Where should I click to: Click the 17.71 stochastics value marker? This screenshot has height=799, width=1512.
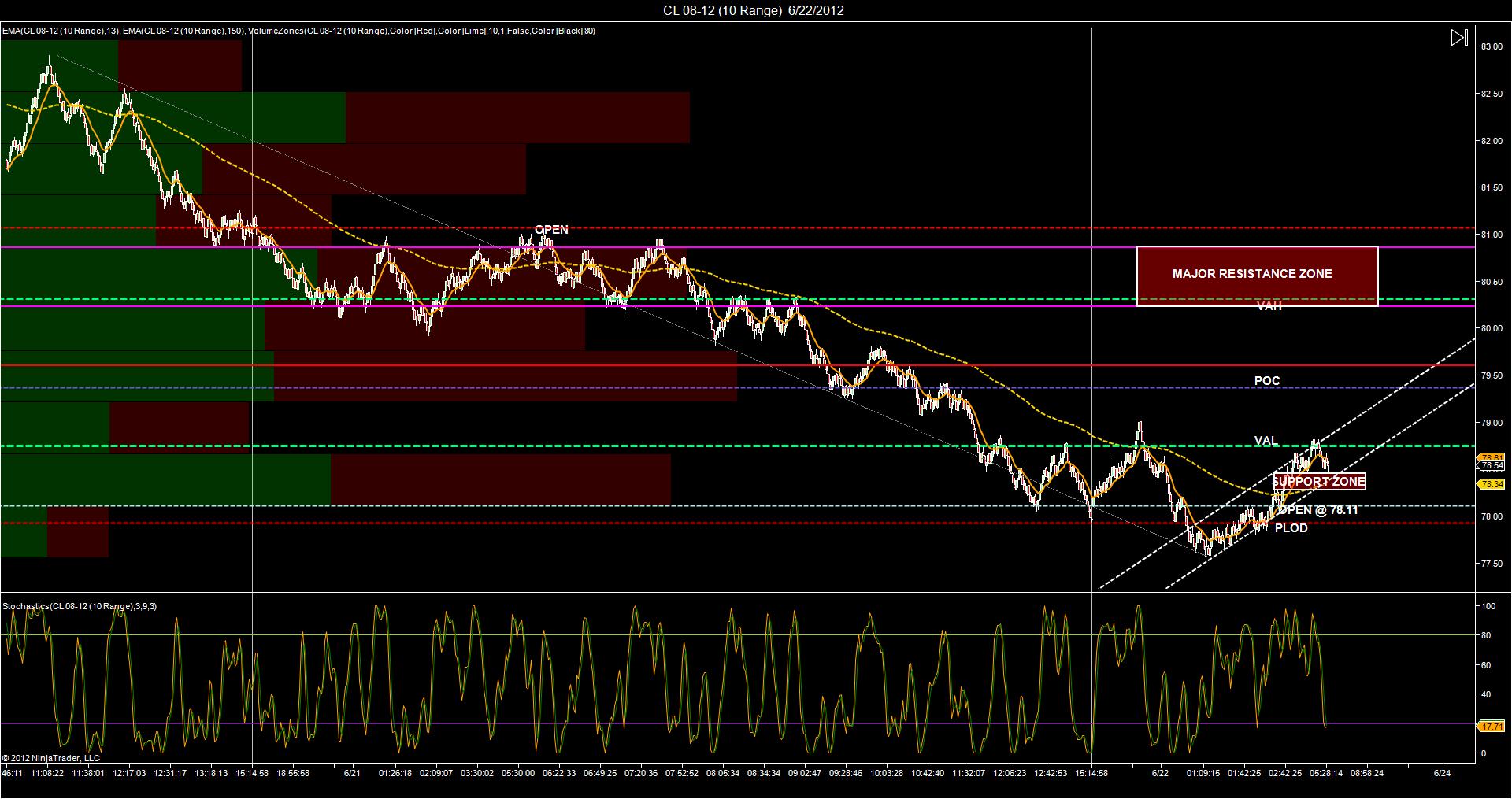click(x=1492, y=726)
